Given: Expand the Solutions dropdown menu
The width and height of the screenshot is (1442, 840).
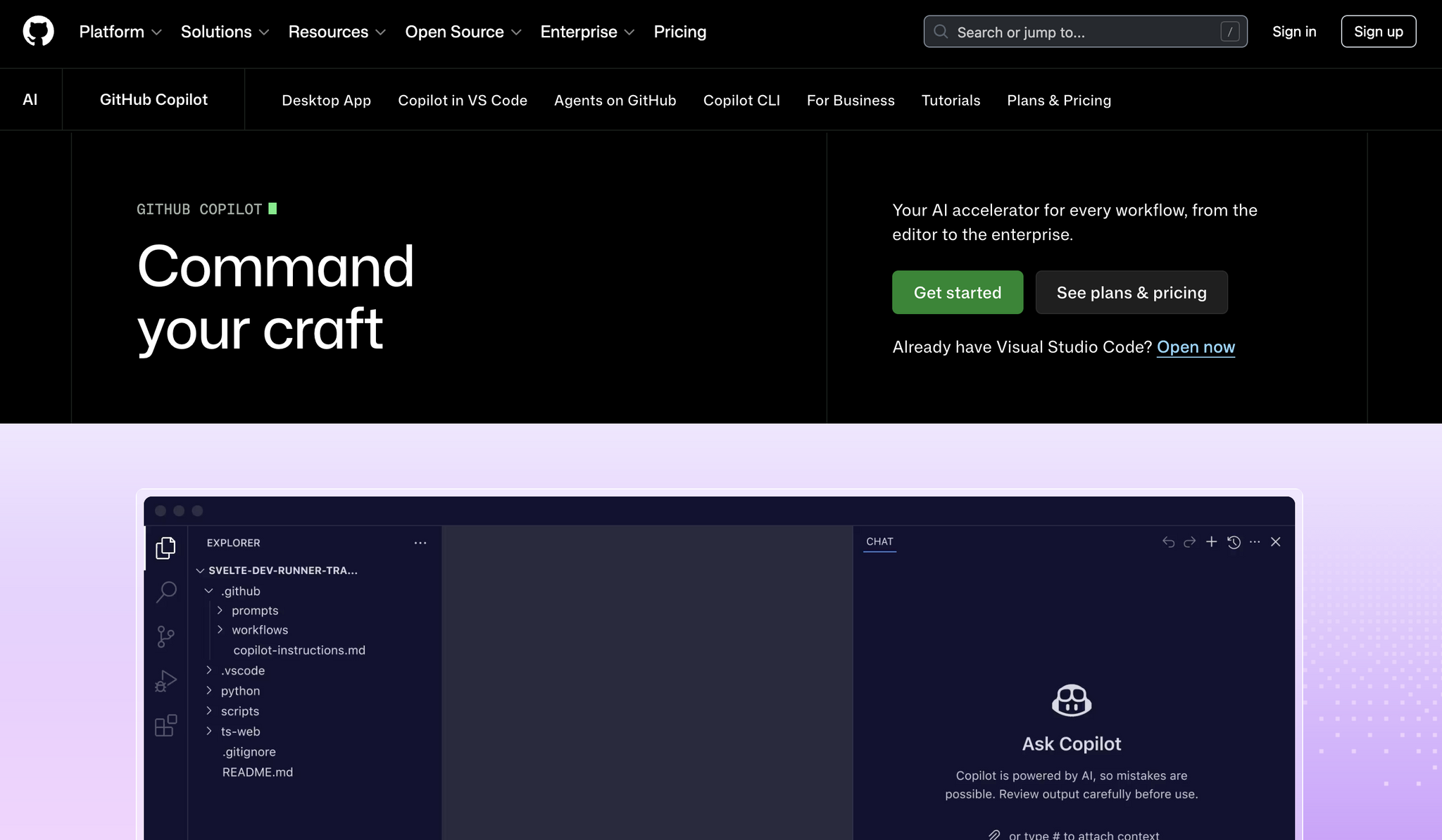Looking at the screenshot, I should pos(225,32).
